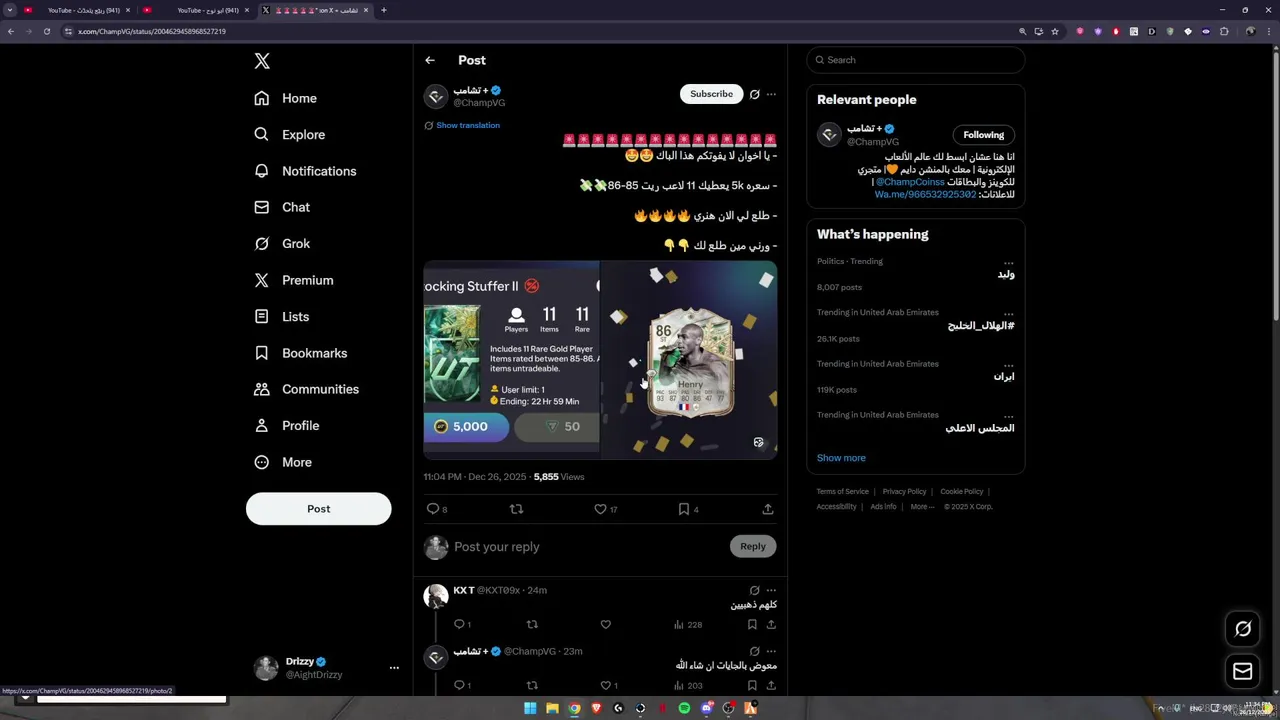Image resolution: width=1280 pixels, height=720 pixels.
Task: Open three-dot menu on KX T's reply
Action: point(771,590)
